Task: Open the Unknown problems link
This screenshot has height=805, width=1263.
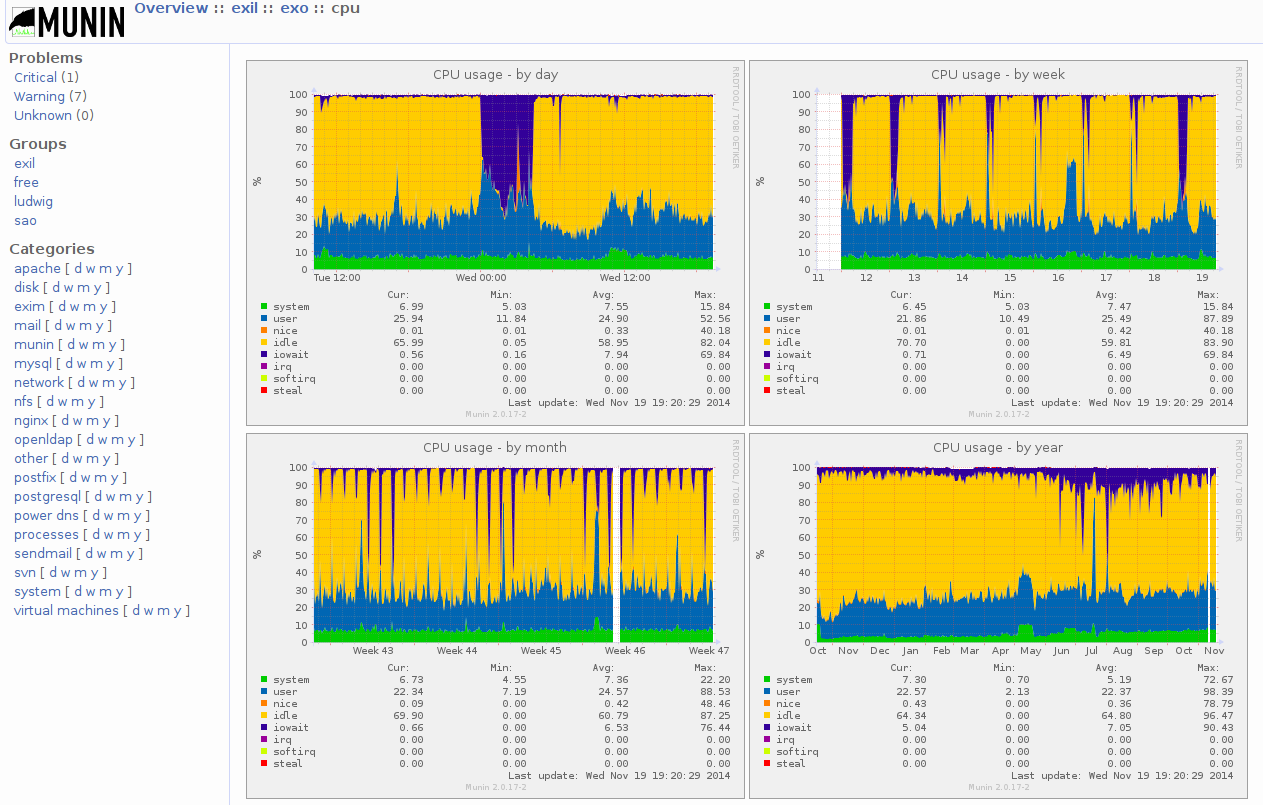Action: pos(42,115)
